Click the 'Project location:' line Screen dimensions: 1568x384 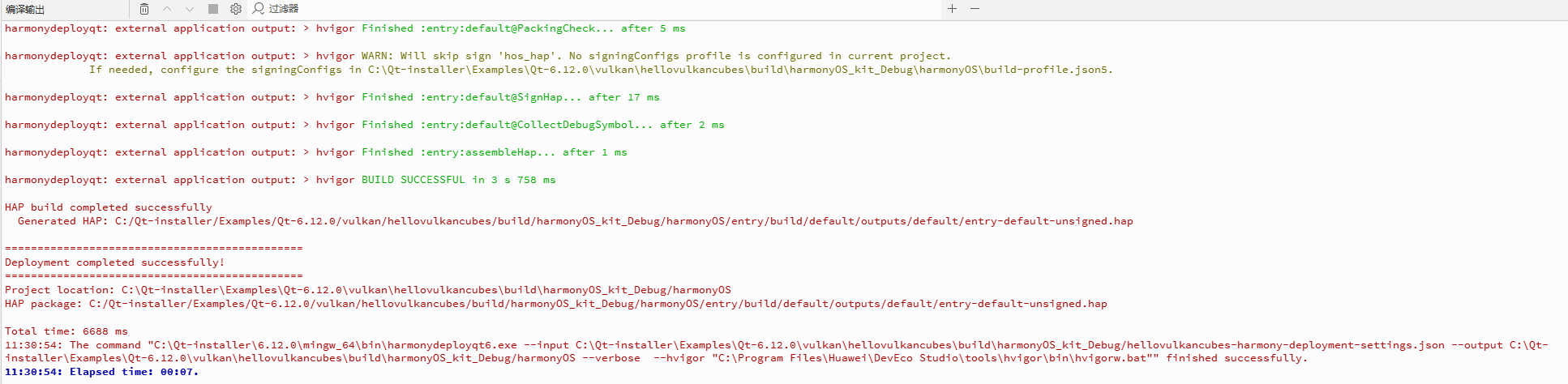(368, 290)
